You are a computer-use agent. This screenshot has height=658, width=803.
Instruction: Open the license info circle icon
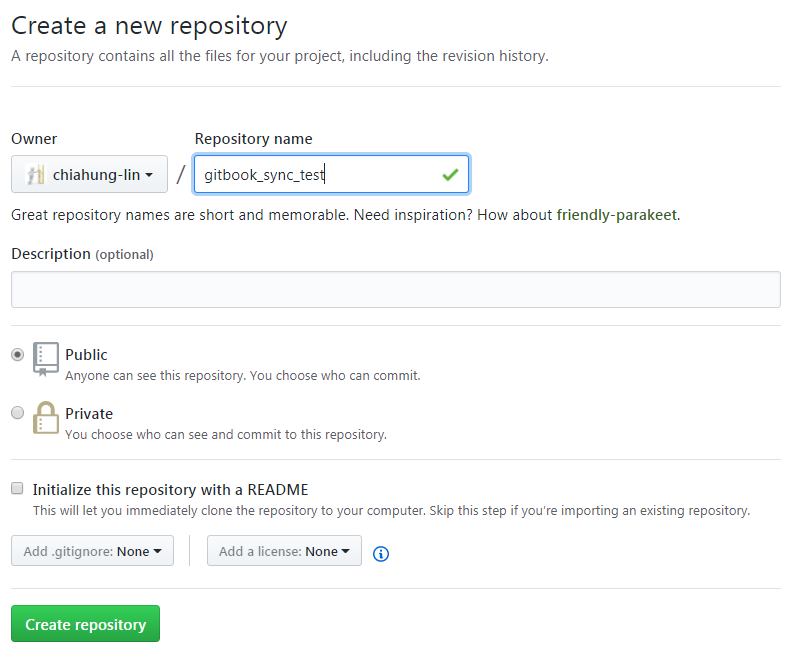(380, 553)
